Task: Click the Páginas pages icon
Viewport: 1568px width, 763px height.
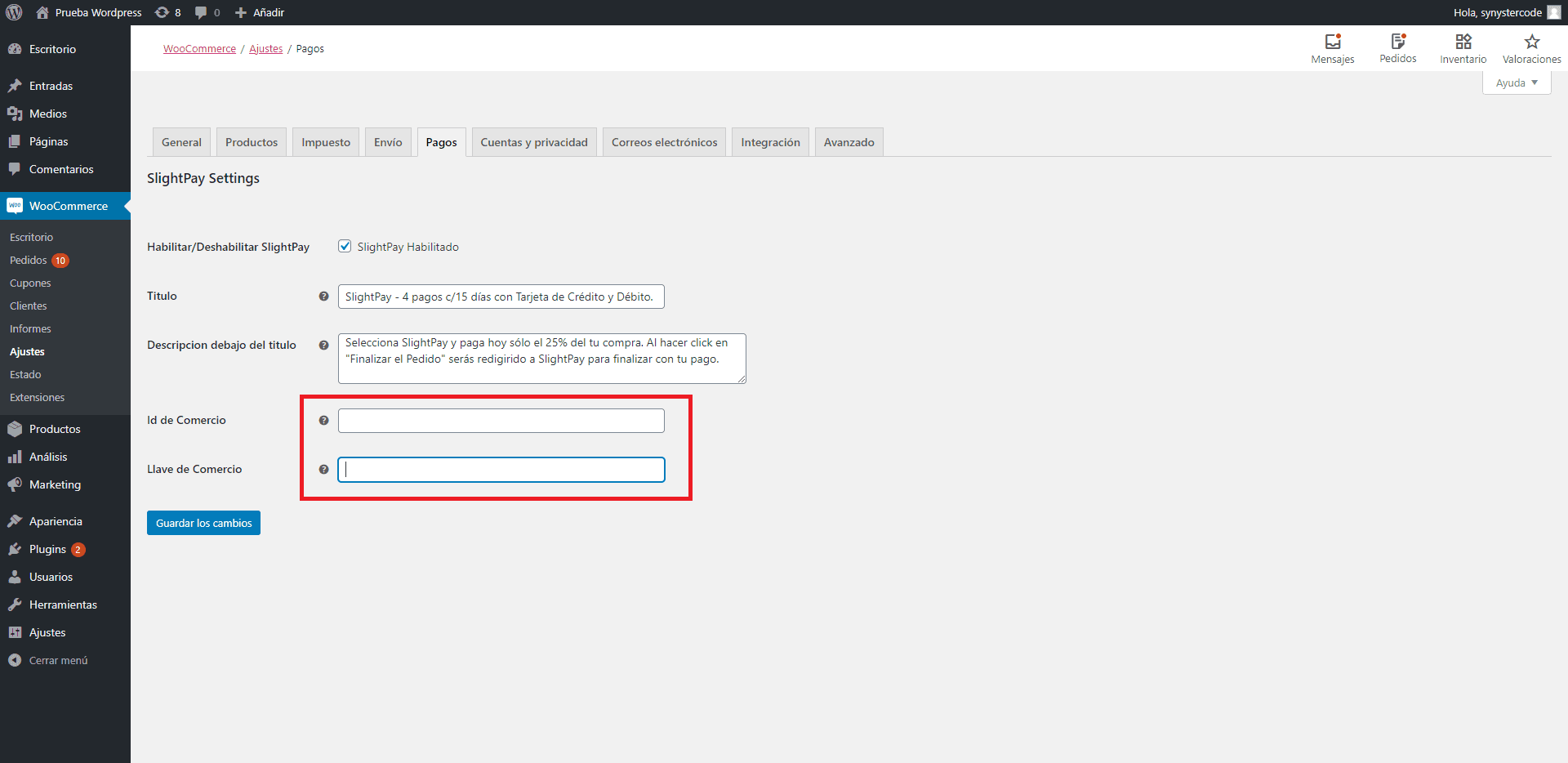Action: coord(15,141)
